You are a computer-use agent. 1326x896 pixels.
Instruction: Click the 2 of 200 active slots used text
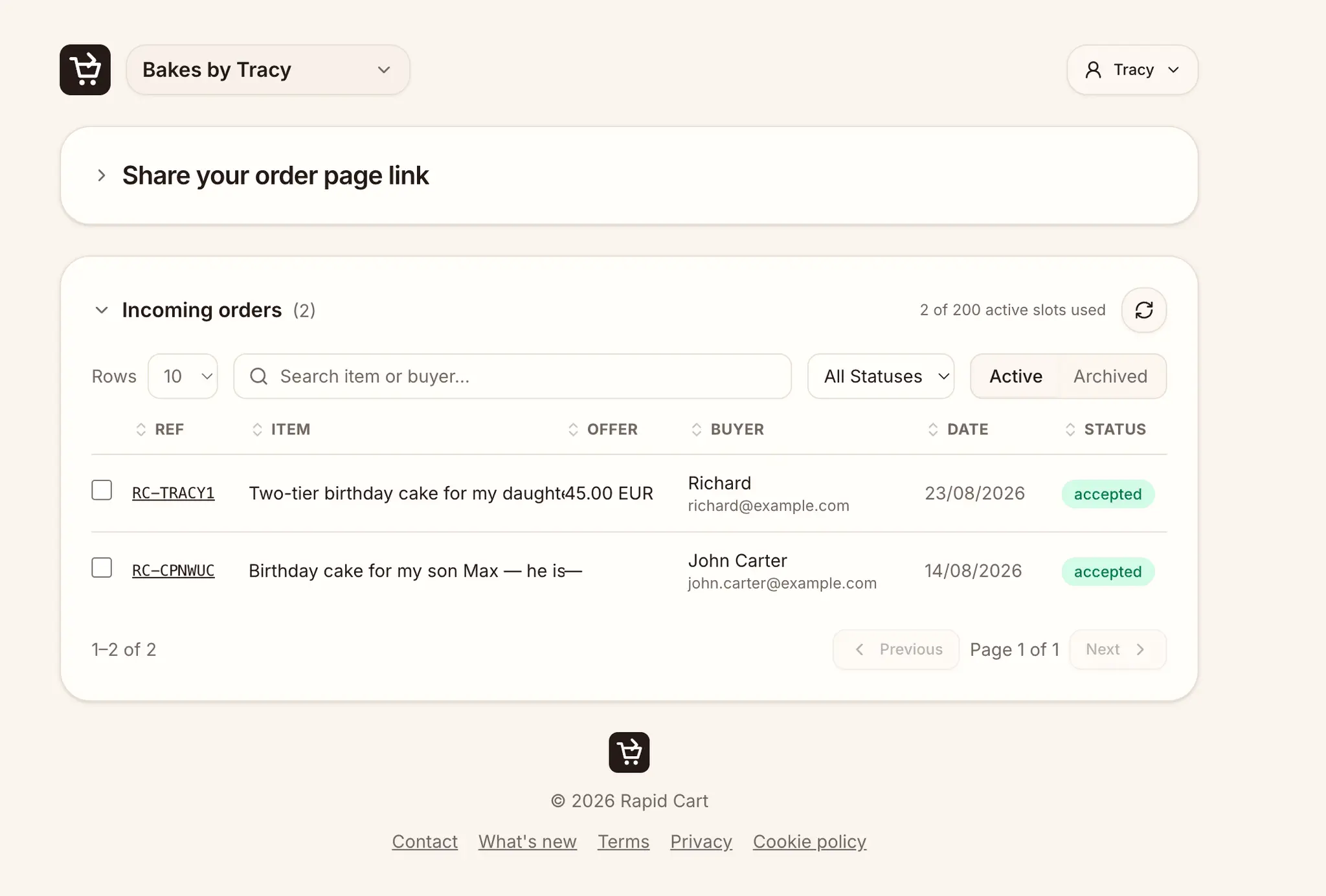click(1013, 310)
